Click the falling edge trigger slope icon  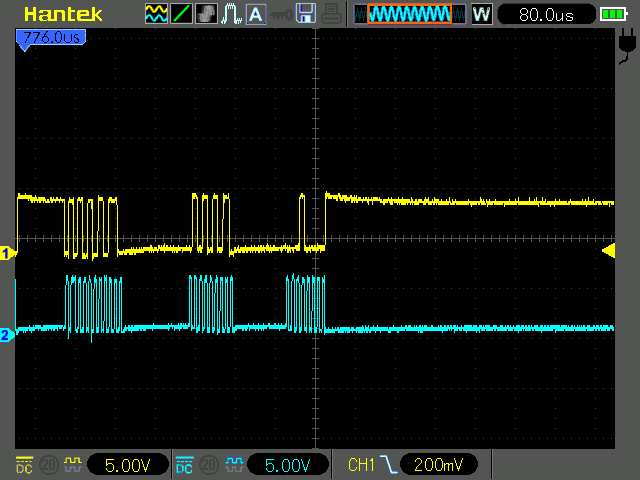pyautogui.click(x=388, y=464)
